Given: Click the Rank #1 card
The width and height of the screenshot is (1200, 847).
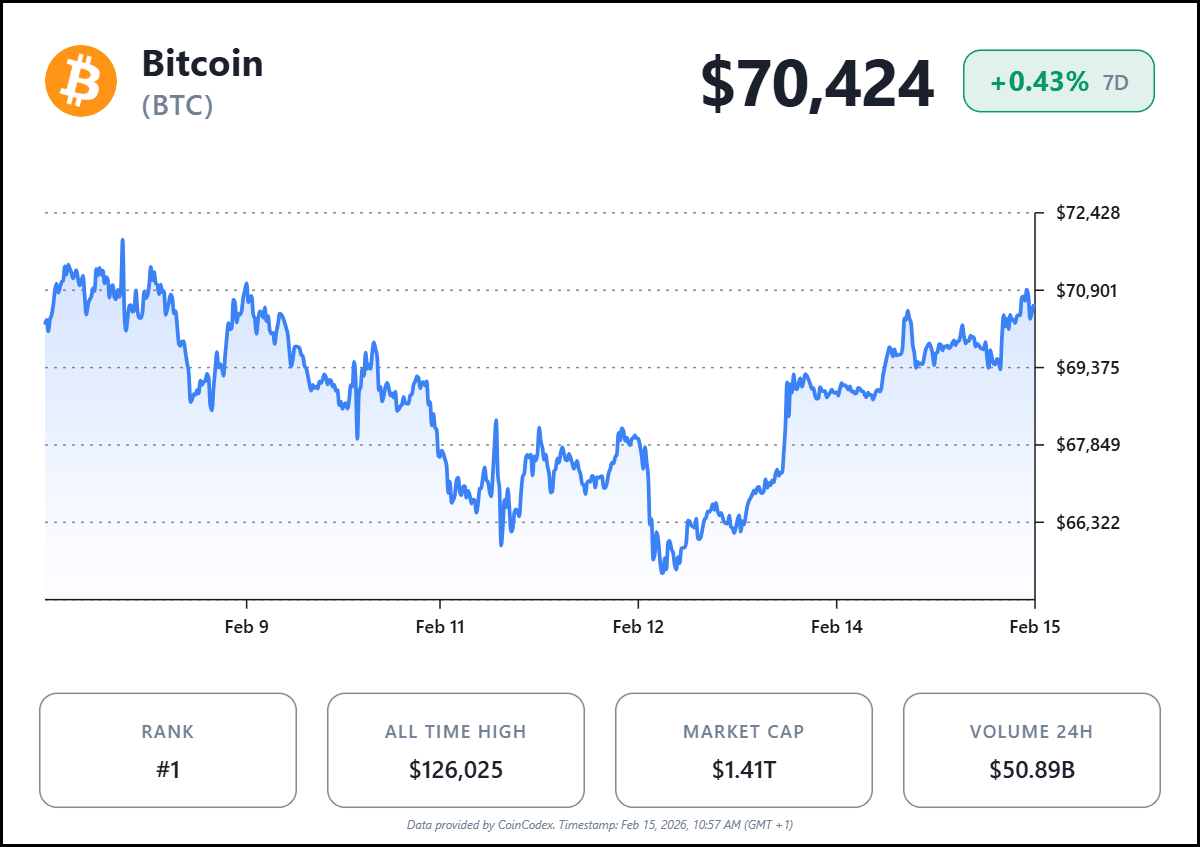Looking at the screenshot, I should (168, 750).
